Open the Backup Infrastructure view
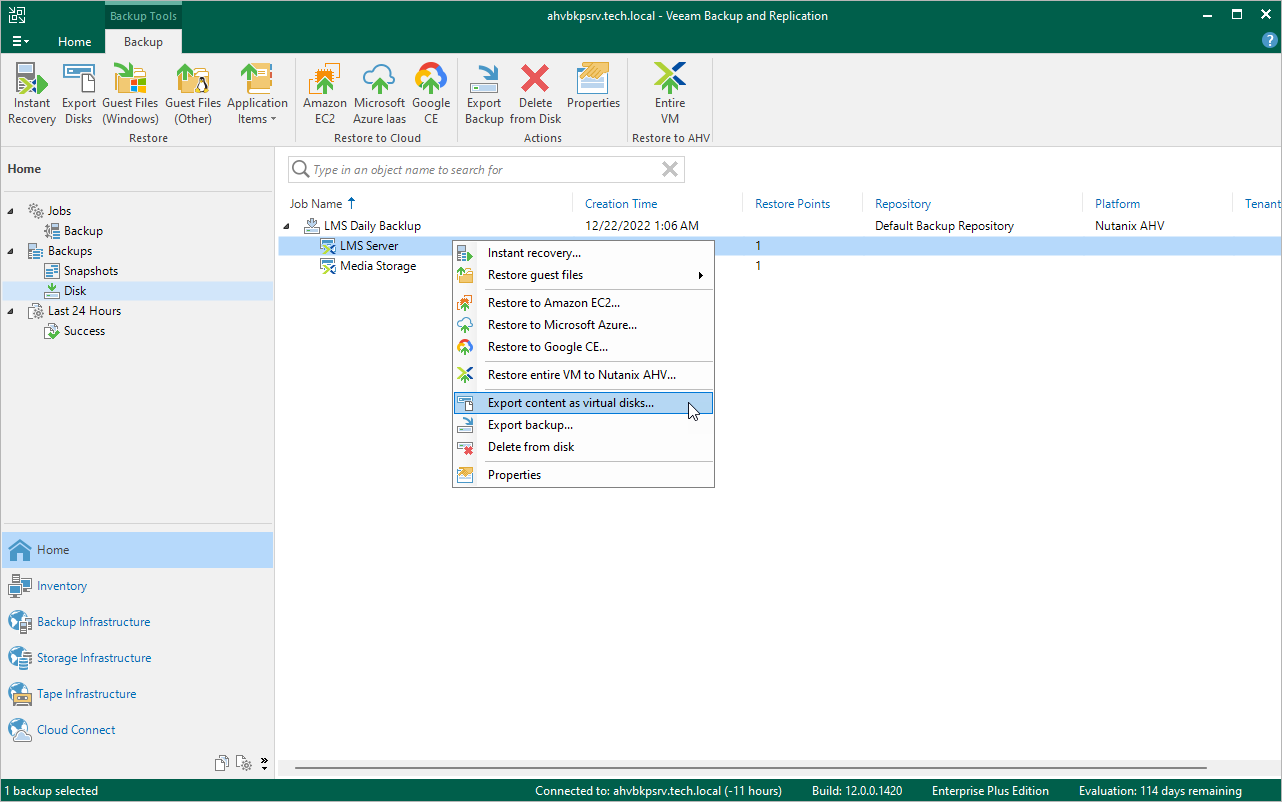This screenshot has height=802, width=1282. pyautogui.click(x=137, y=622)
